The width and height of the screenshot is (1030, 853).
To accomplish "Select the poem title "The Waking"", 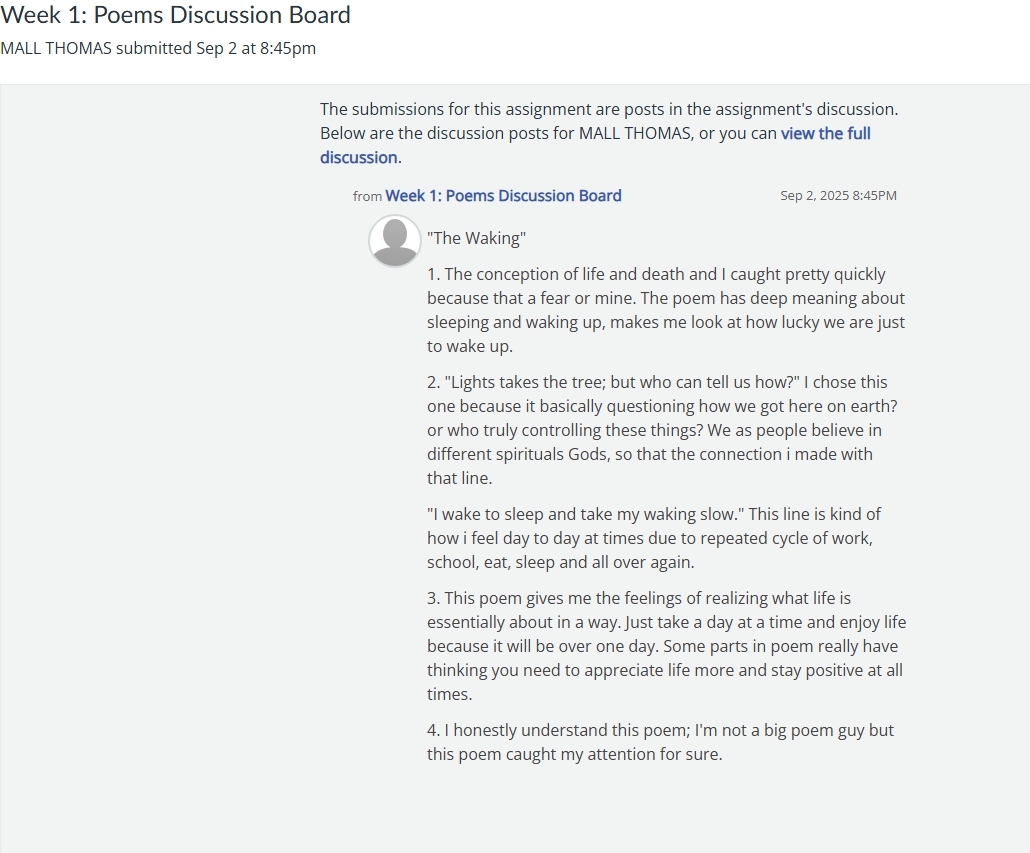I will point(476,238).
